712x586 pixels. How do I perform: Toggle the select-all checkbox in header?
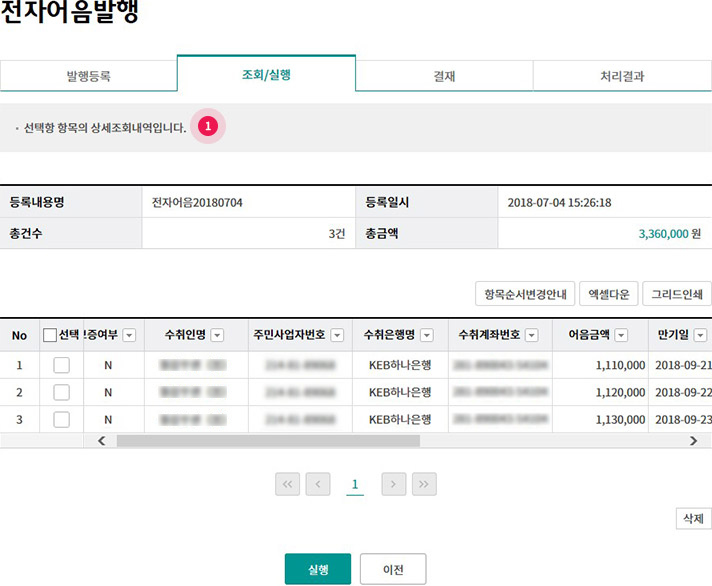tap(50, 336)
